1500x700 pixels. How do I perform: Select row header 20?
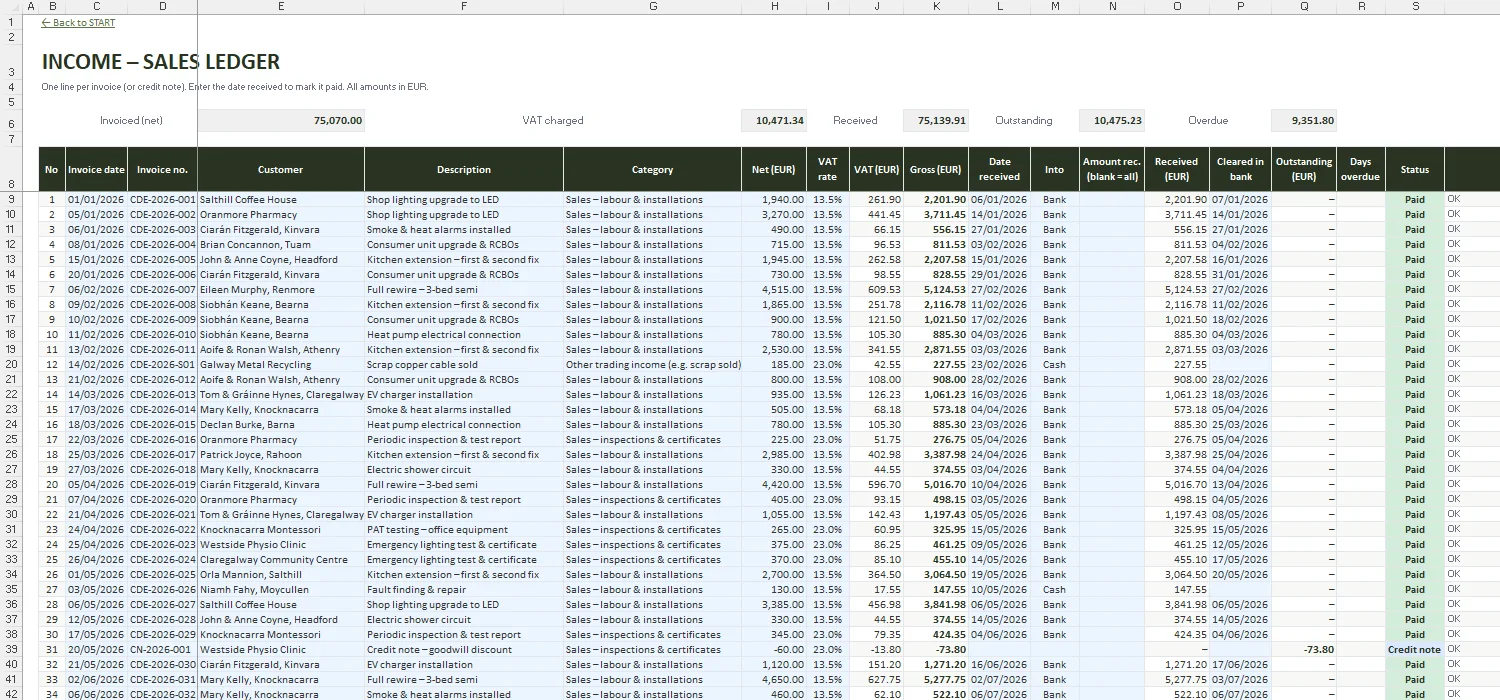click(x=11, y=365)
